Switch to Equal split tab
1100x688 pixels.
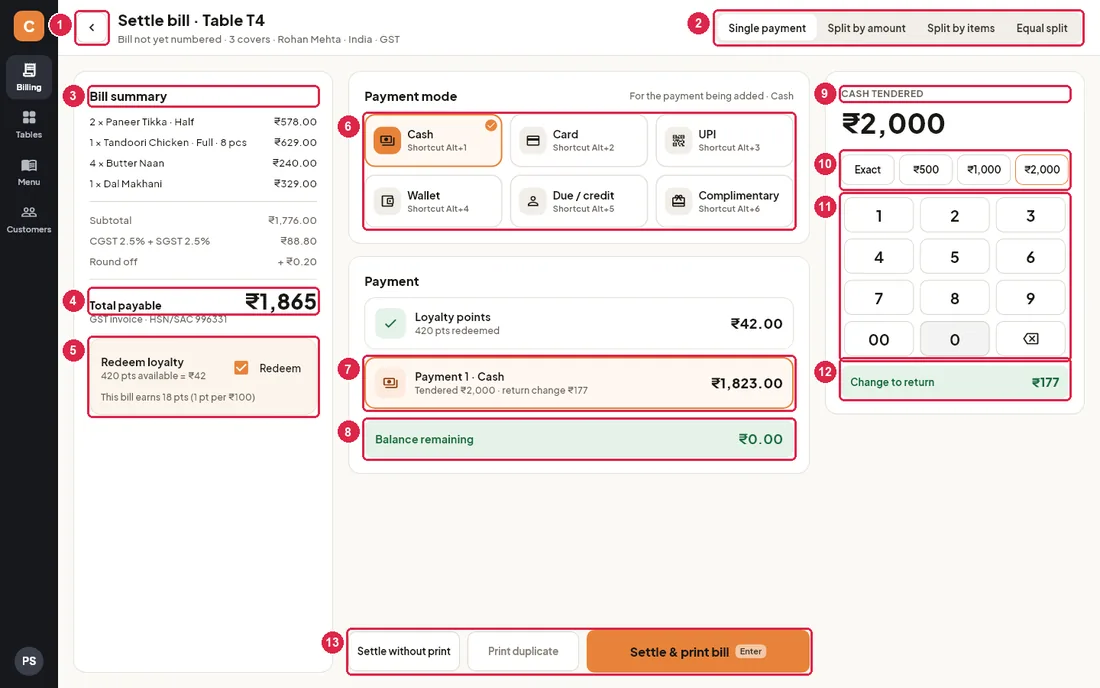coord(1042,28)
